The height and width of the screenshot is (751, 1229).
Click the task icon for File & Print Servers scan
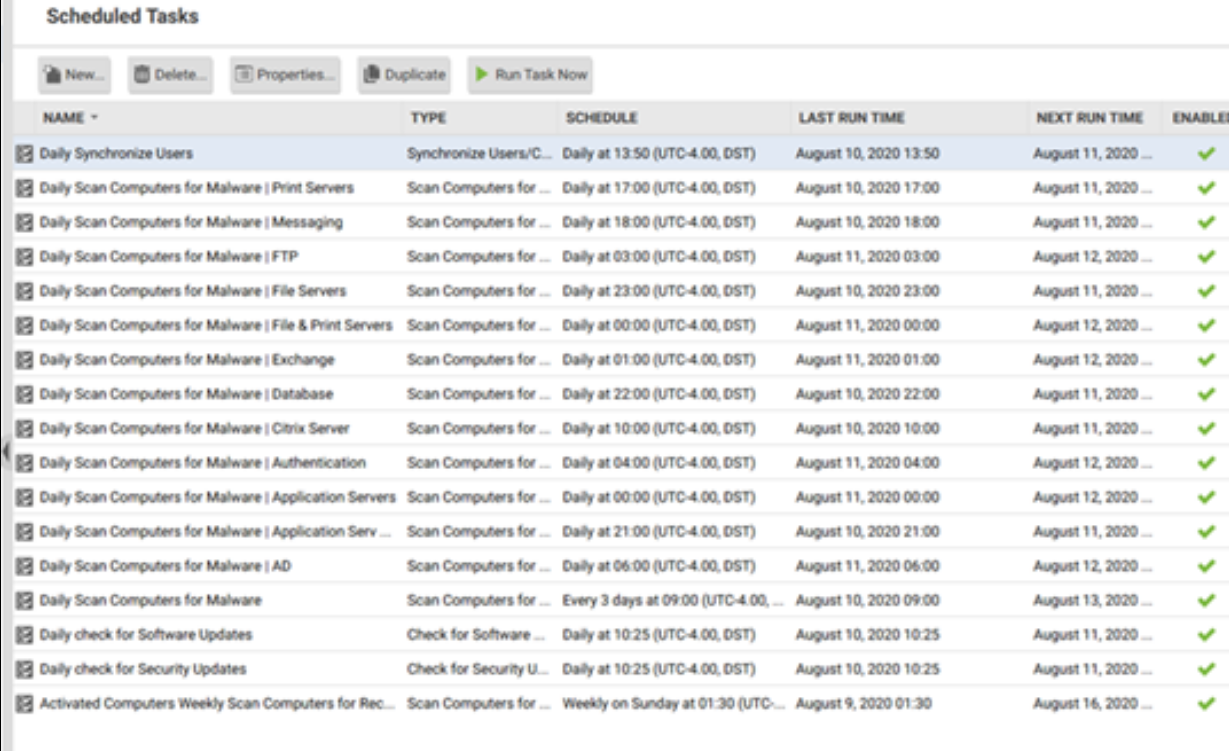pyautogui.click(x=25, y=325)
